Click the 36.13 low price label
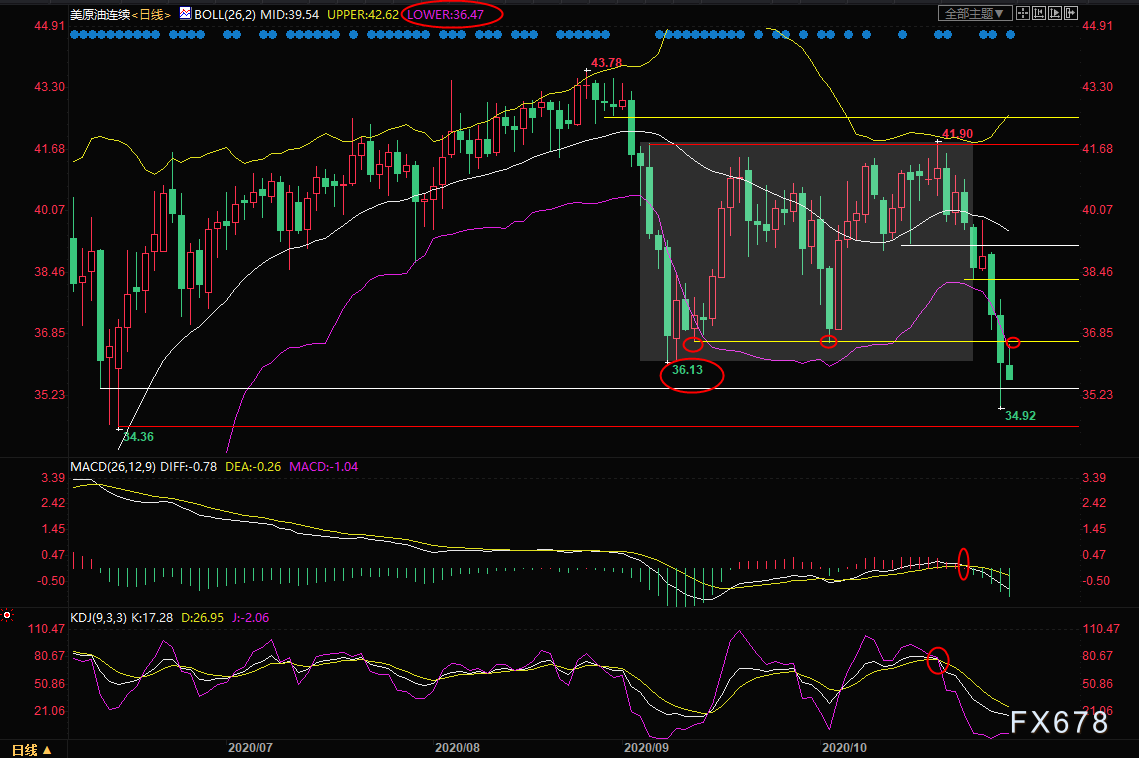1139x758 pixels. click(687, 370)
